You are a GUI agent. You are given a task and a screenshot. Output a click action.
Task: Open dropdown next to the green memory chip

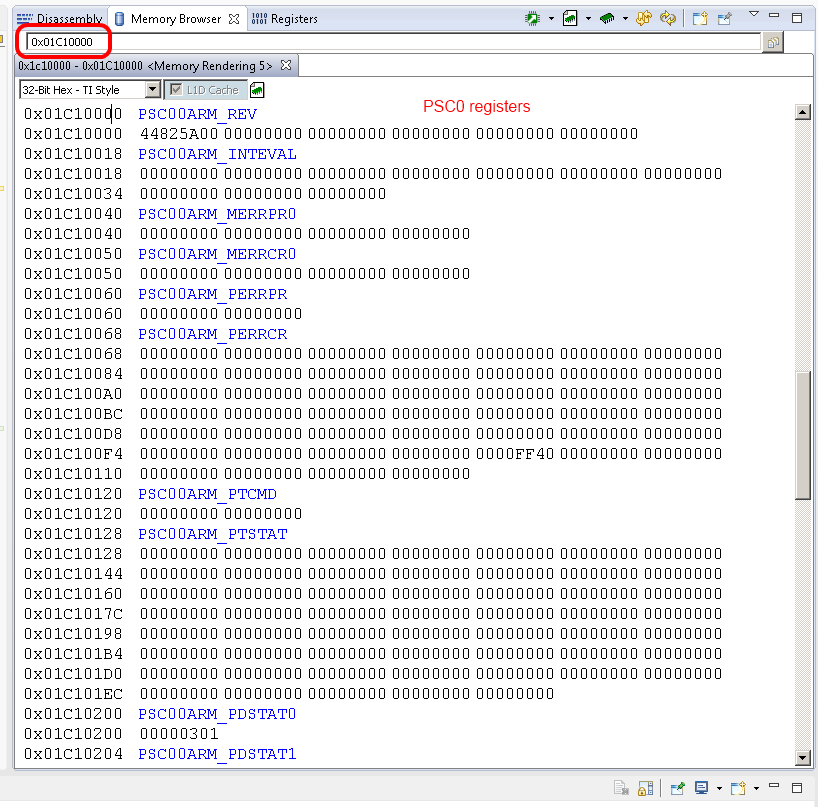pos(625,19)
